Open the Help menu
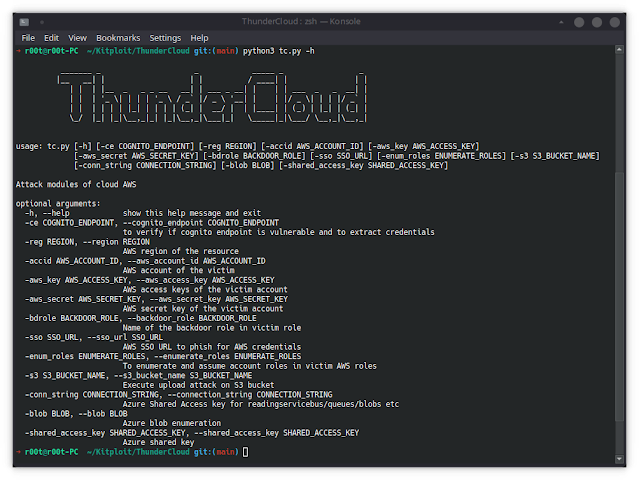This screenshot has width=639, height=480. [x=199, y=38]
